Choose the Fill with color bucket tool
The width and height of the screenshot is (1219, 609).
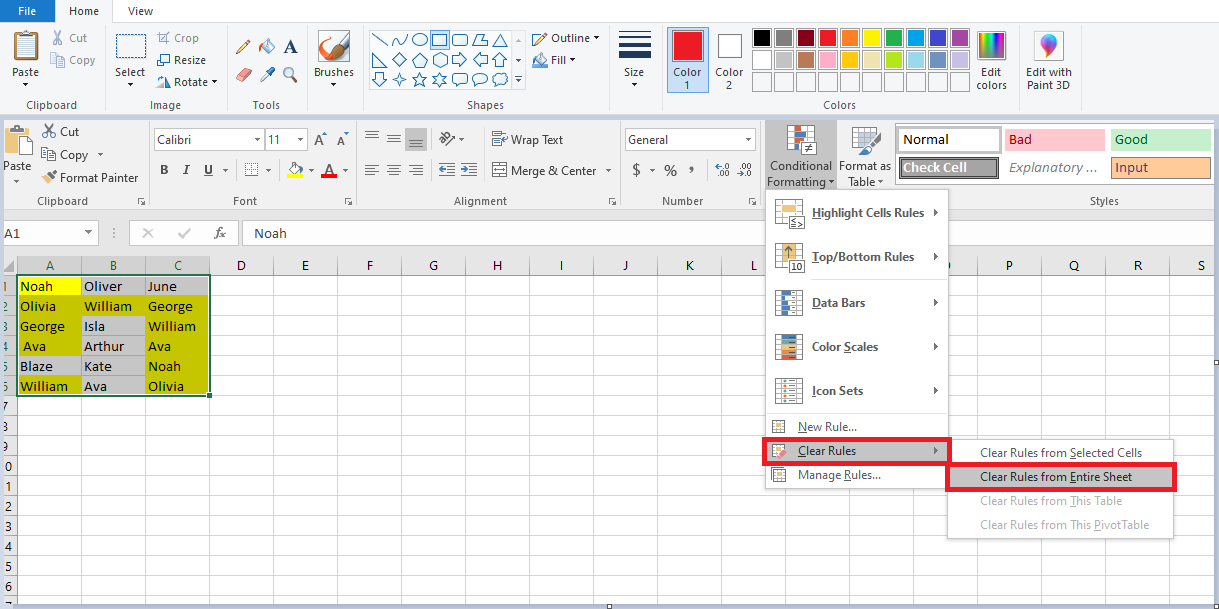click(x=266, y=47)
